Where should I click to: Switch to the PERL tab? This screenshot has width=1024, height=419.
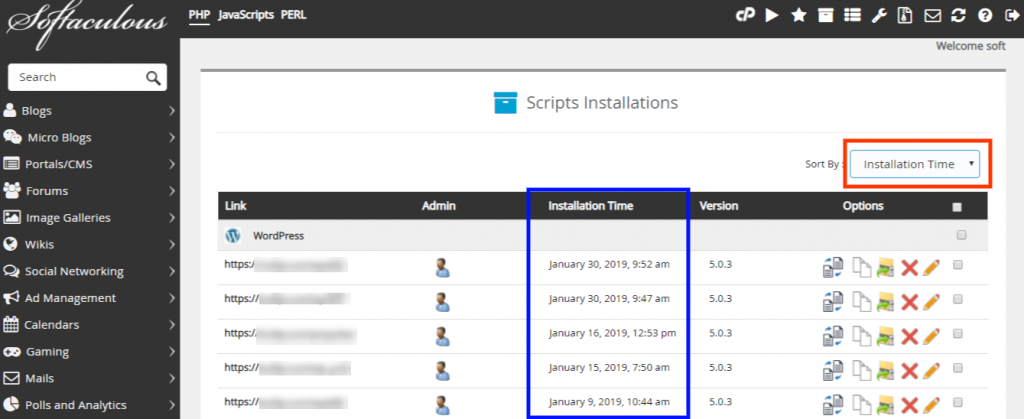coord(293,15)
